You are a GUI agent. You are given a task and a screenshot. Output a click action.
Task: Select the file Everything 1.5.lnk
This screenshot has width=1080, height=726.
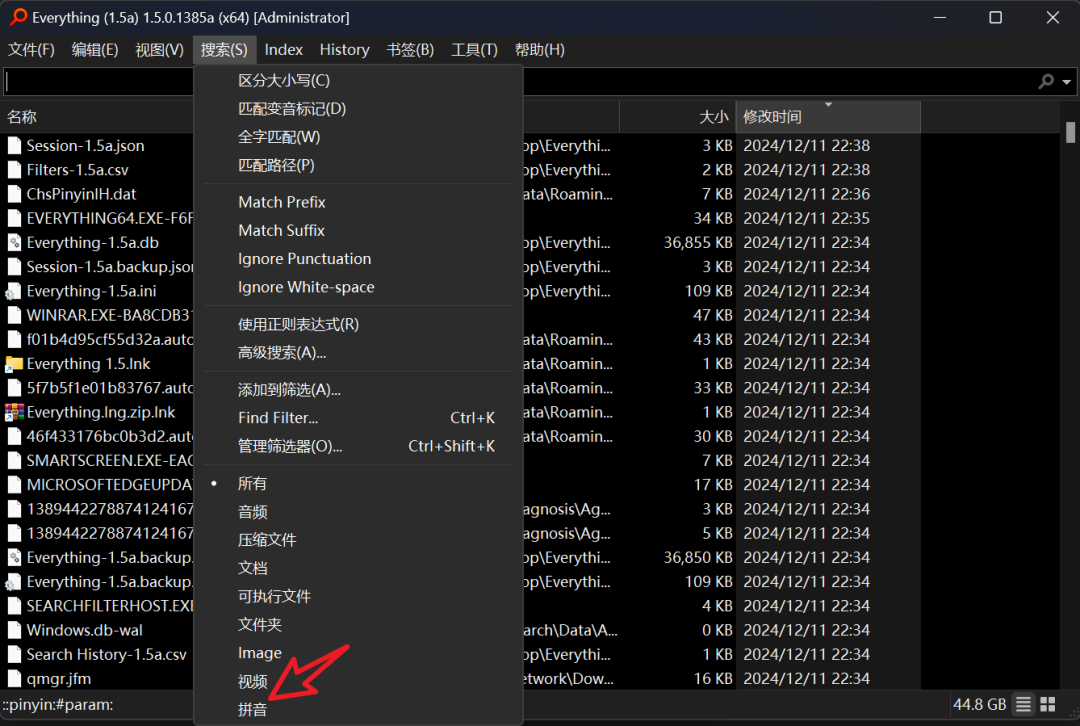point(88,364)
